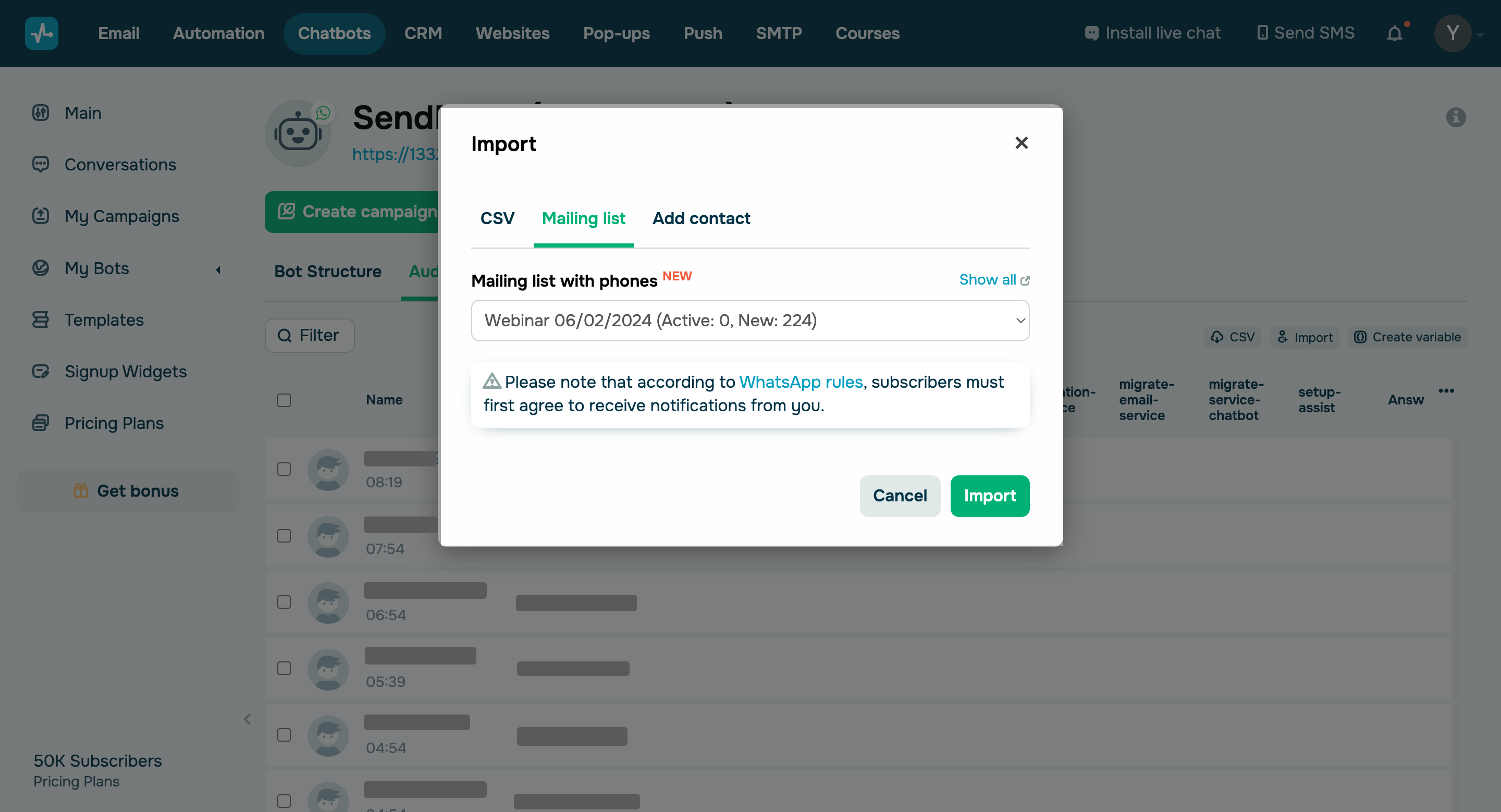Screen dimensions: 1501x812
Task: Open the WhatsApp rules link
Action: [801, 382]
